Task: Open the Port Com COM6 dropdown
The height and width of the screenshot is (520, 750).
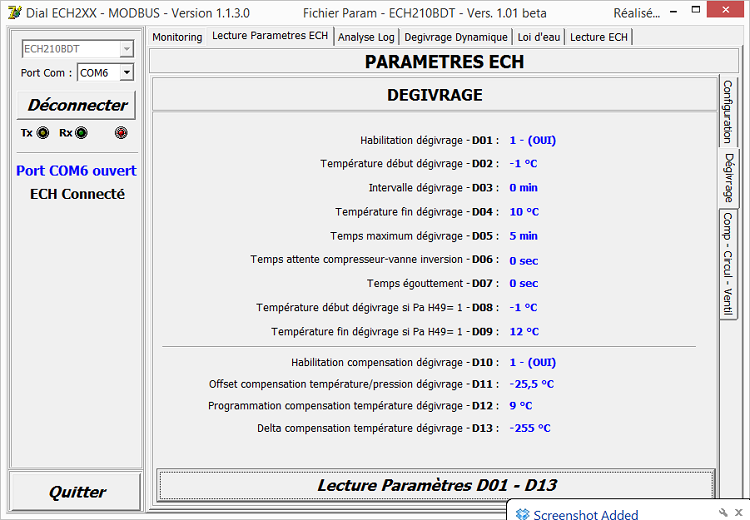Action: coord(126,73)
